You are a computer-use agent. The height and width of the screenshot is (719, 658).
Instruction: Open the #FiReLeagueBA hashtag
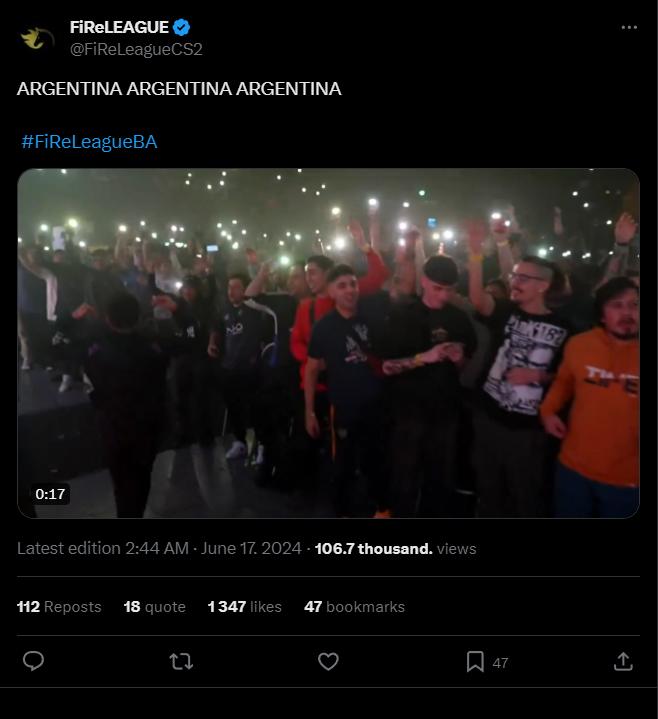click(x=89, y=142)
